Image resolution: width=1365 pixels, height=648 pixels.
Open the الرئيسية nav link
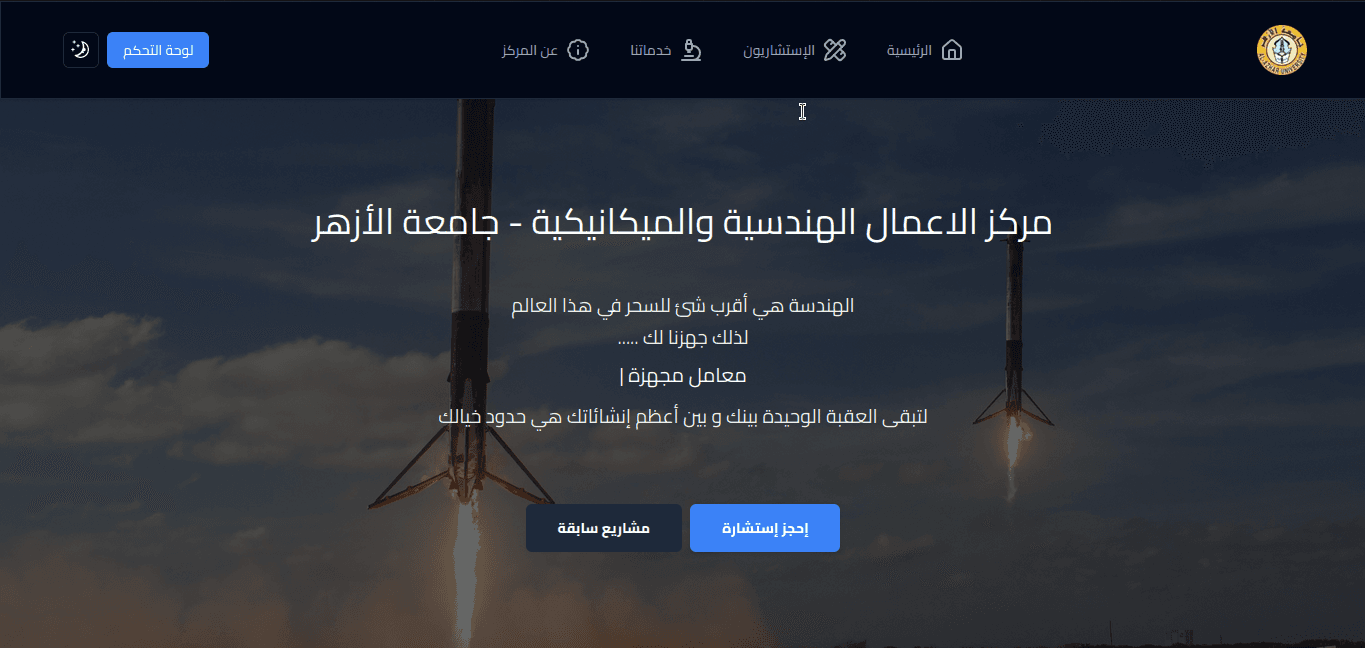click(x=909, y=50)
